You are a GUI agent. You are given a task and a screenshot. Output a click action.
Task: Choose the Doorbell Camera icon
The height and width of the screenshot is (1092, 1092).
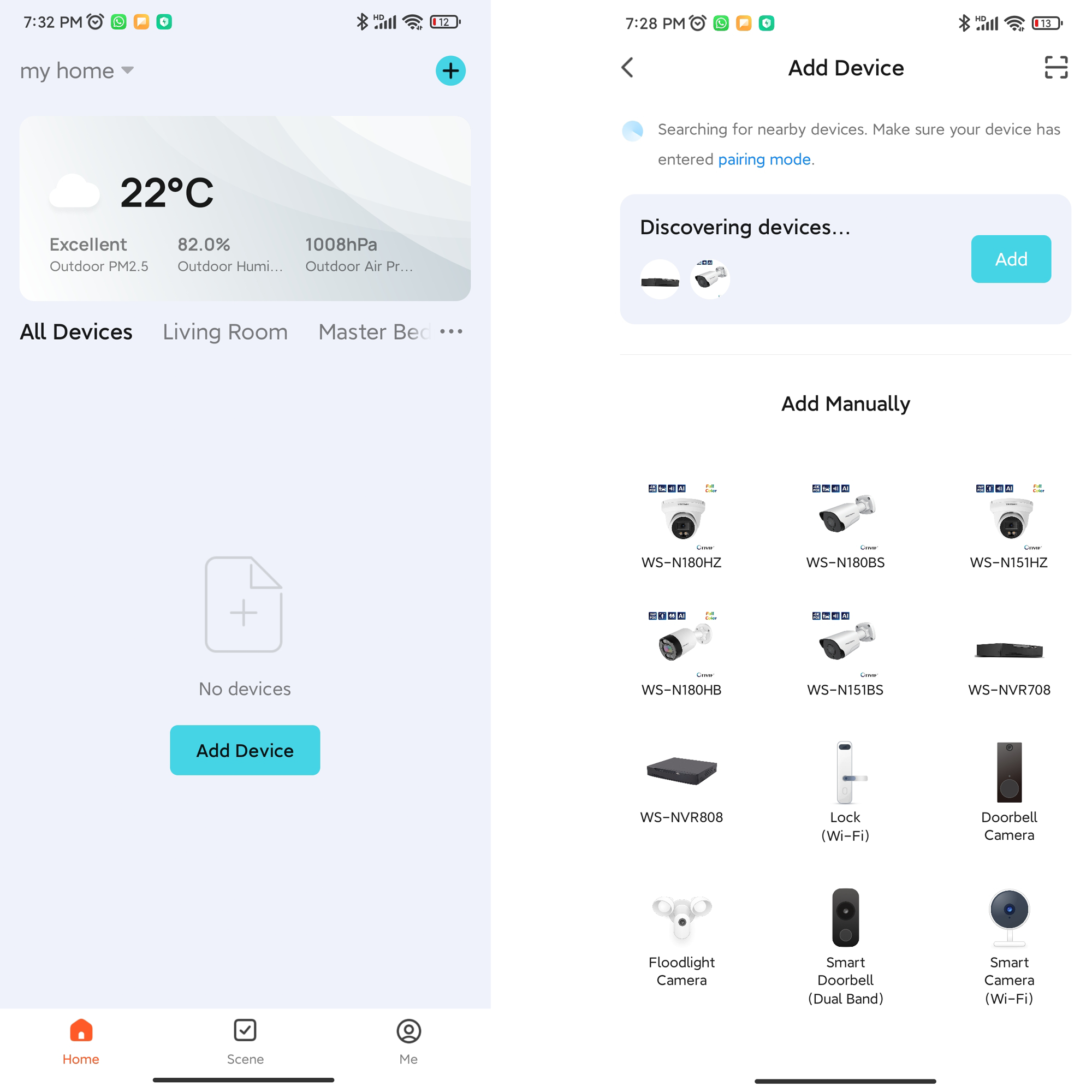[1009, 772]
